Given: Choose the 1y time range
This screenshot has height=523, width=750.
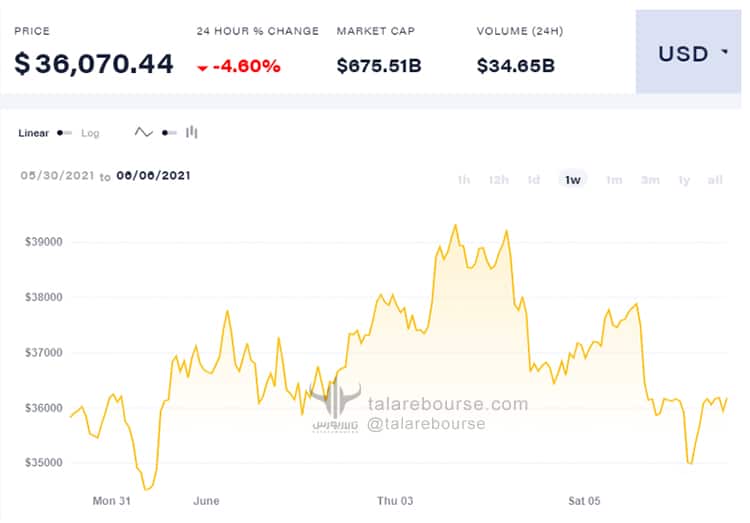Looking at the screenshot, I should [x=684, y=180].
